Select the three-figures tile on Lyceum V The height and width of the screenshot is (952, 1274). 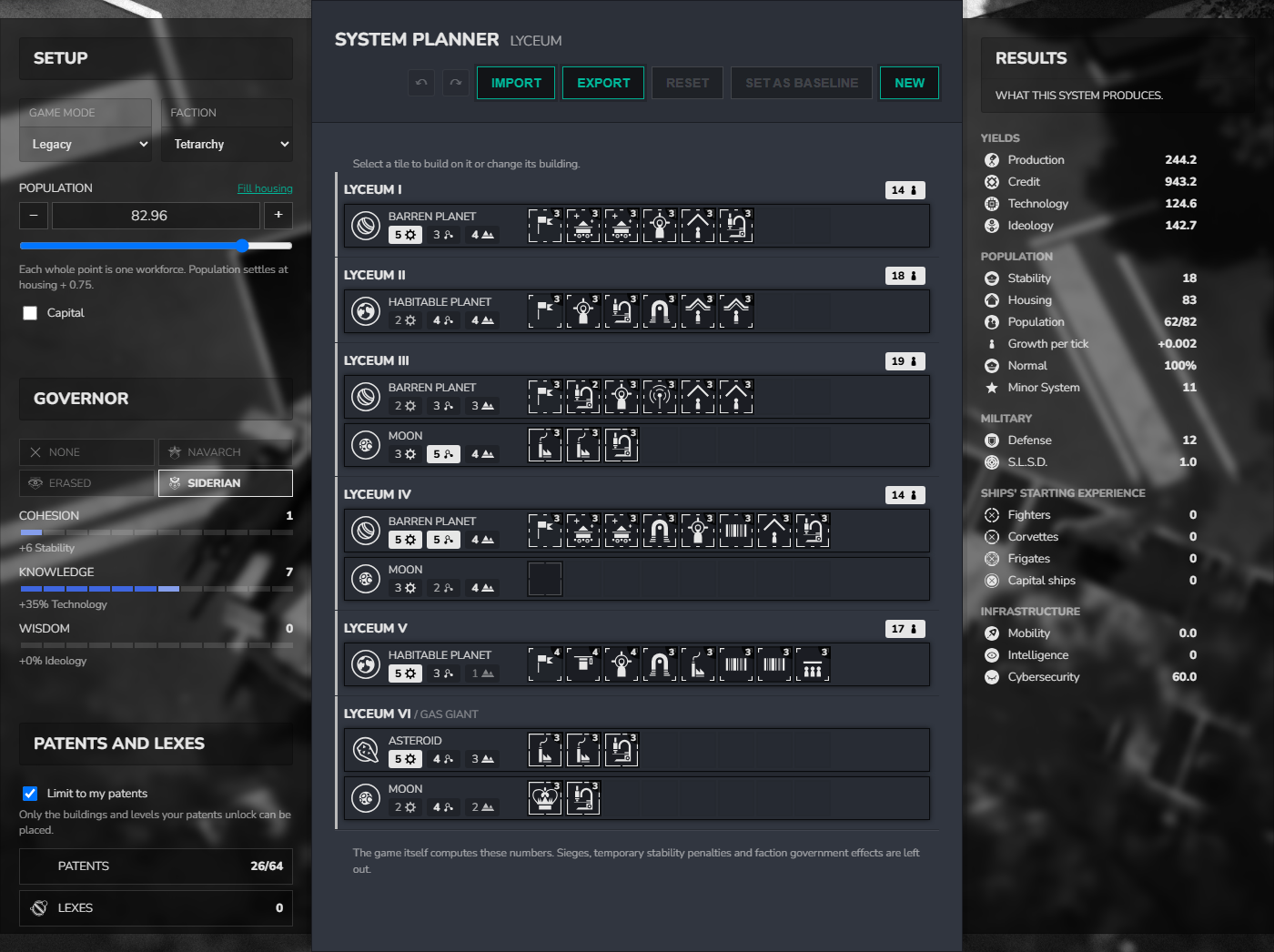[813, 664]
